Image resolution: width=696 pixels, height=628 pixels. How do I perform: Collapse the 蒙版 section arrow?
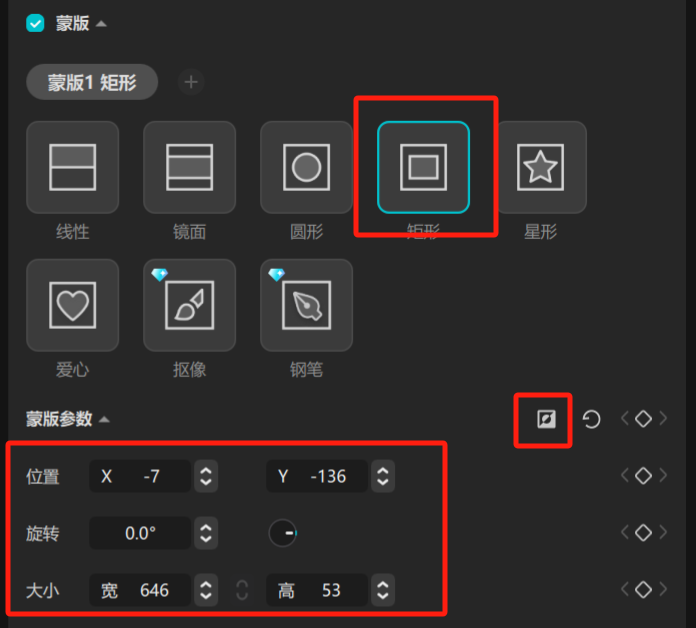click(101, 24)
